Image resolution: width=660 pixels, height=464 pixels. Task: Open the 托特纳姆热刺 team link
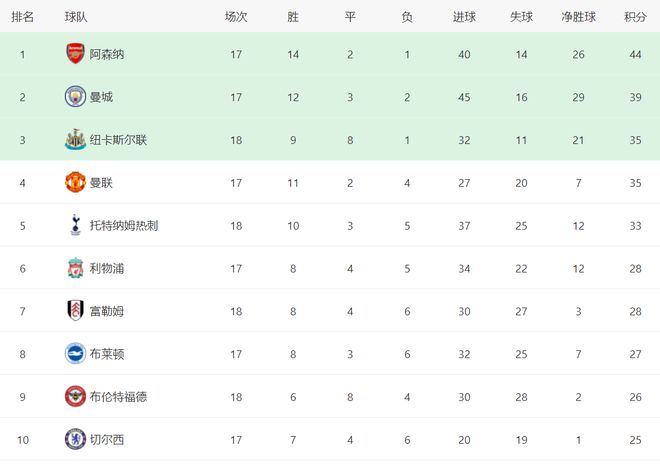(x=124, y=226)
